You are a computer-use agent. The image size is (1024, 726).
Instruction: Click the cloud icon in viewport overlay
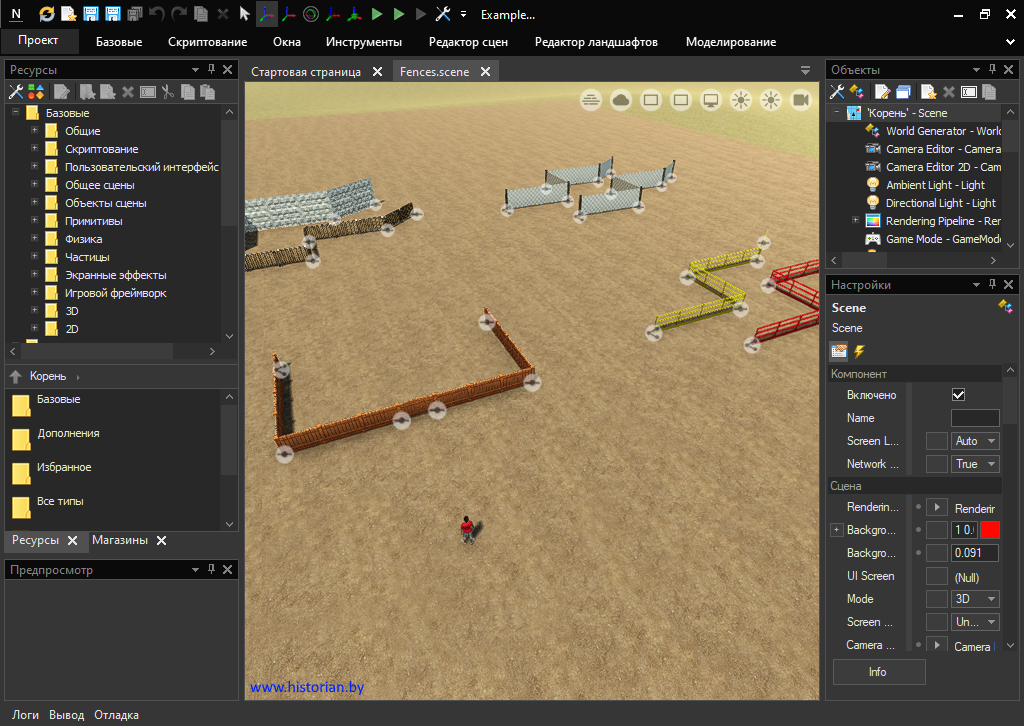pos(620,100)
